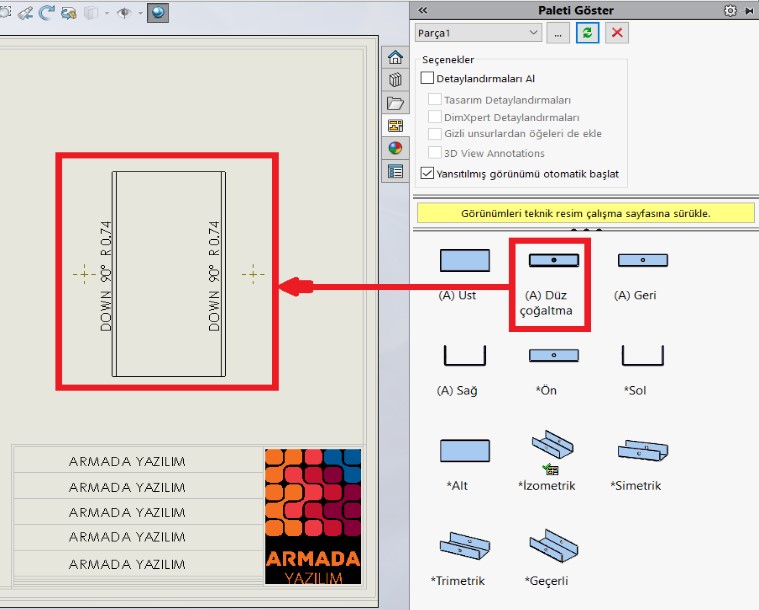Open the Custom Properties tab icon

click(x=396, y=171)
